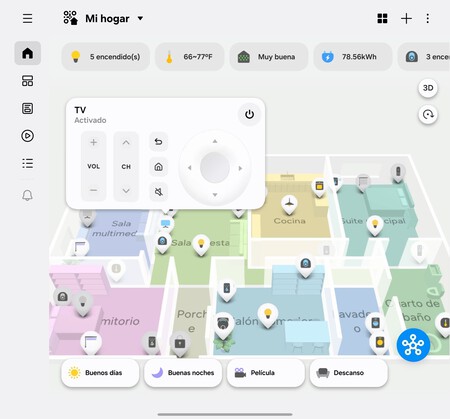Tap the D-pad down arrow
The height and width of the screenshot is (419, 450).
tap(215, 195)
